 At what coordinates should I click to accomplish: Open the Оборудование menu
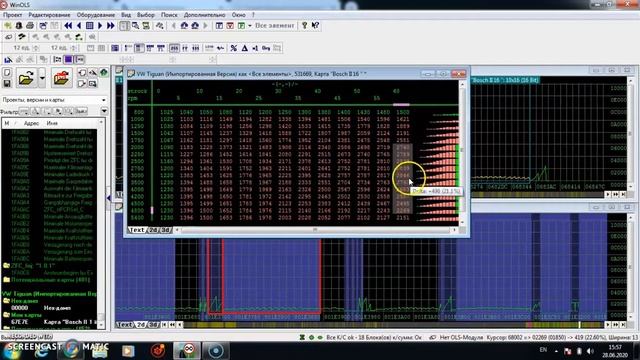pyautogui.click(x=96, y=15)
